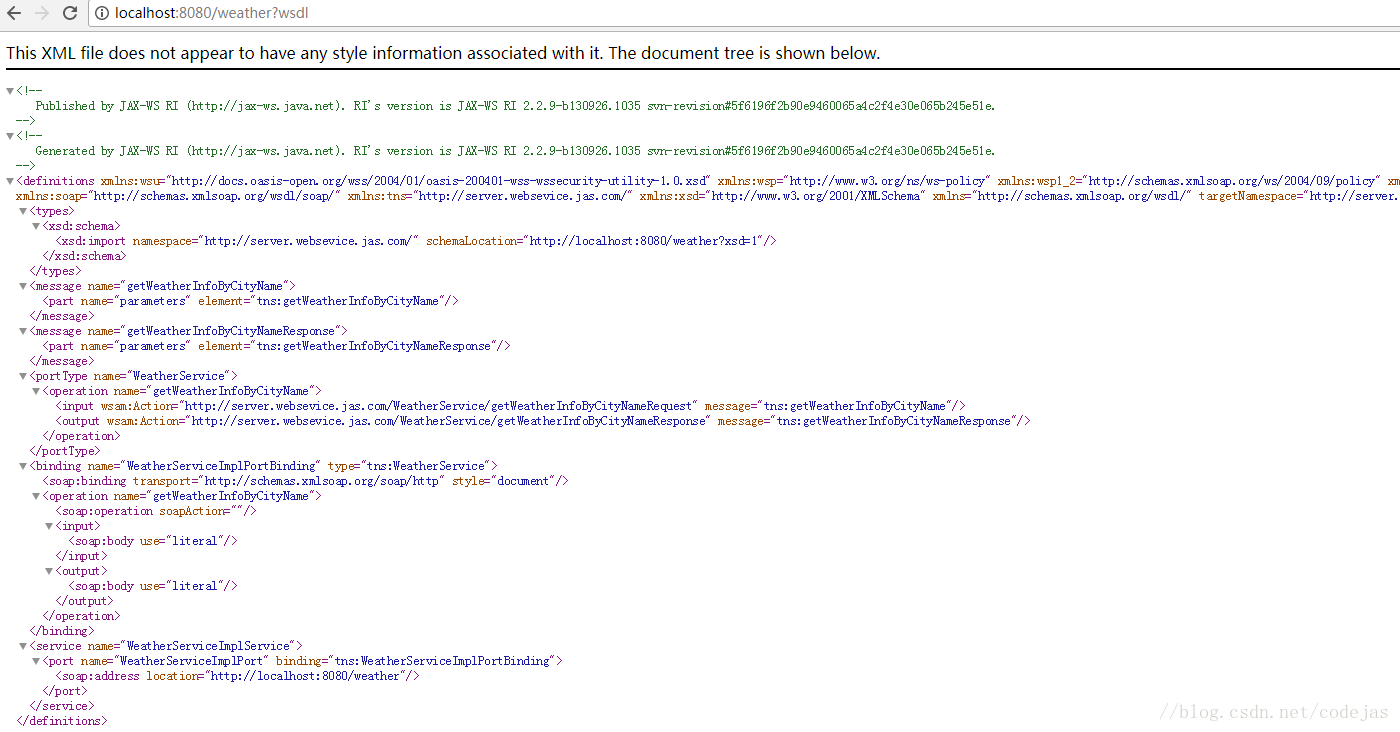Viewport: 1400px width, 732px height.
Task: Reload the page with the refresh icon
Action: [70, 13]
